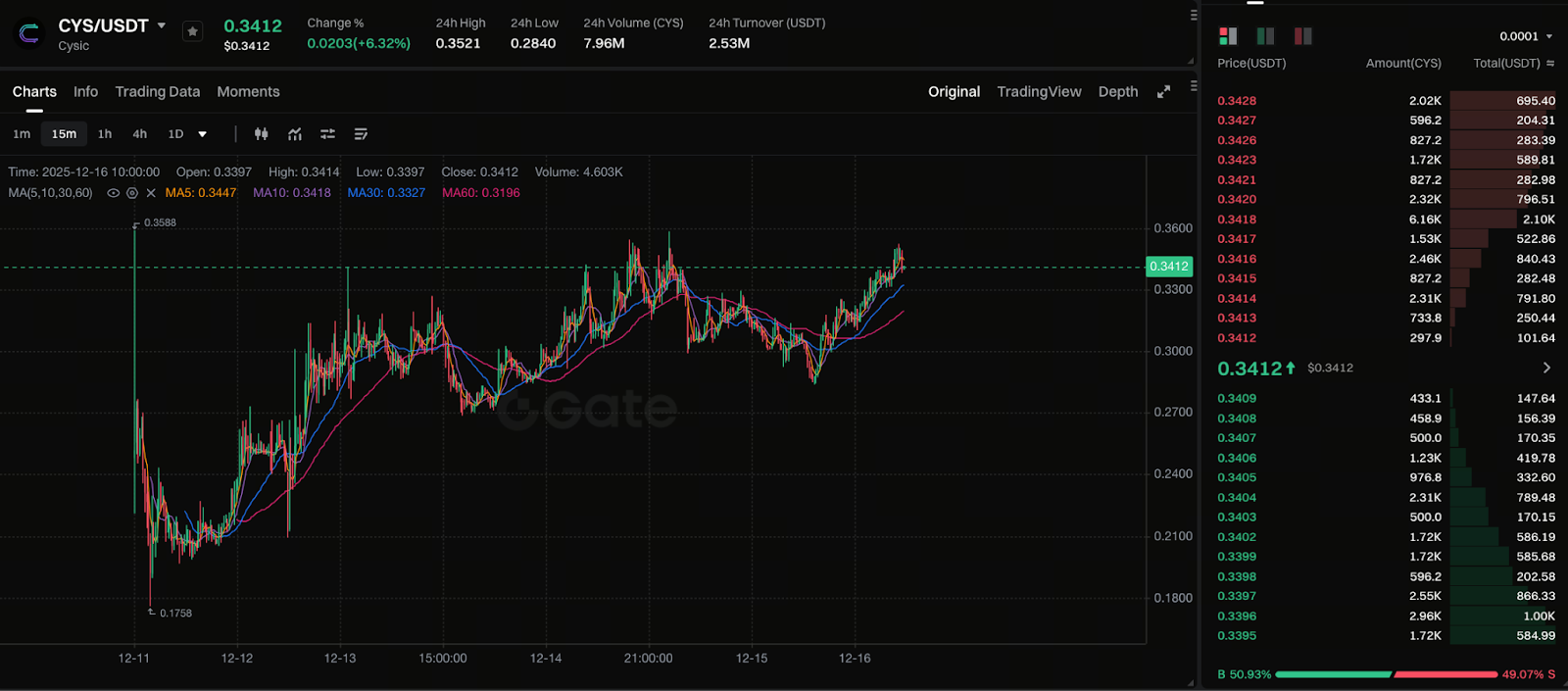Click the Amount(CYS) column header
The width and height of the screenshot is (1568, 691).
click(1403, 63)
